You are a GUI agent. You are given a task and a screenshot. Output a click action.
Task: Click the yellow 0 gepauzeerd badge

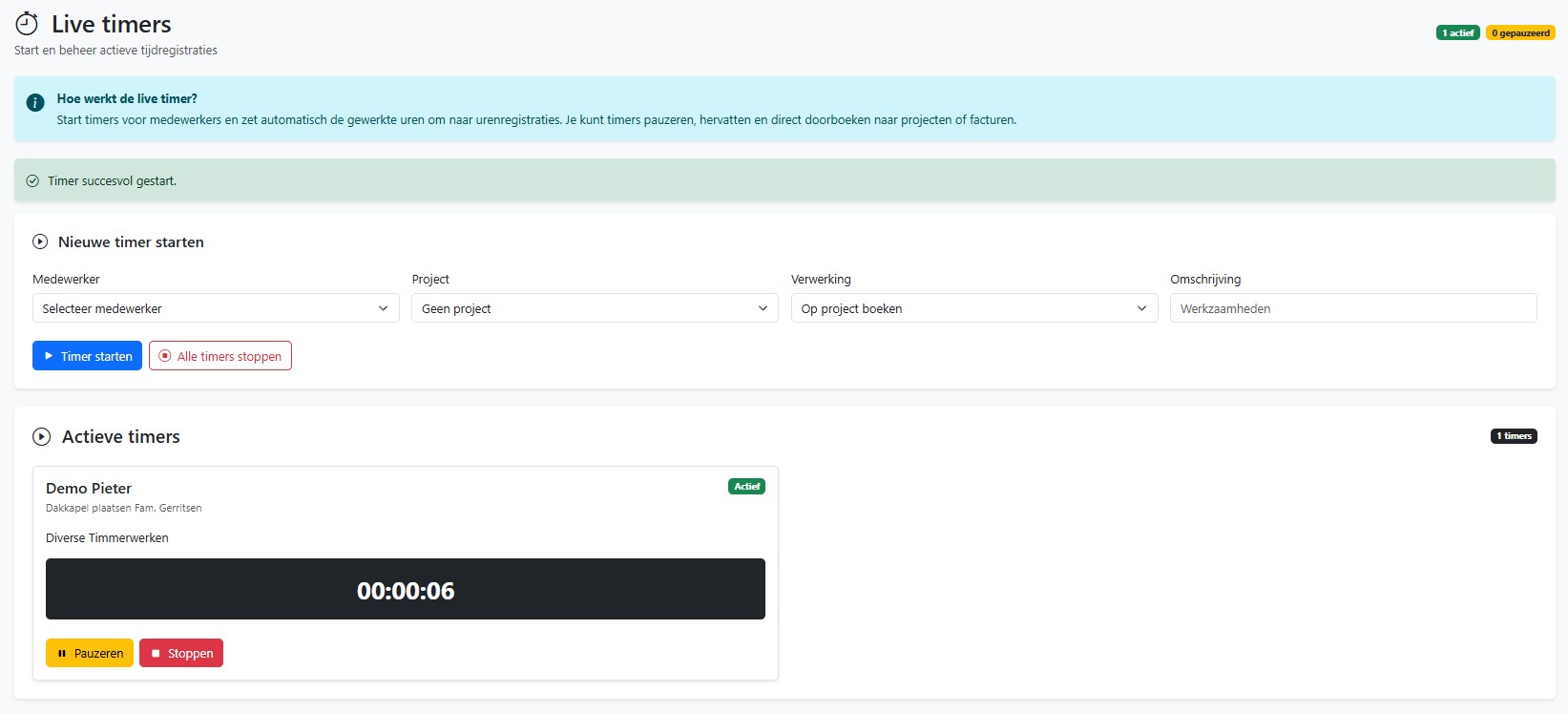click(1520, 33)
